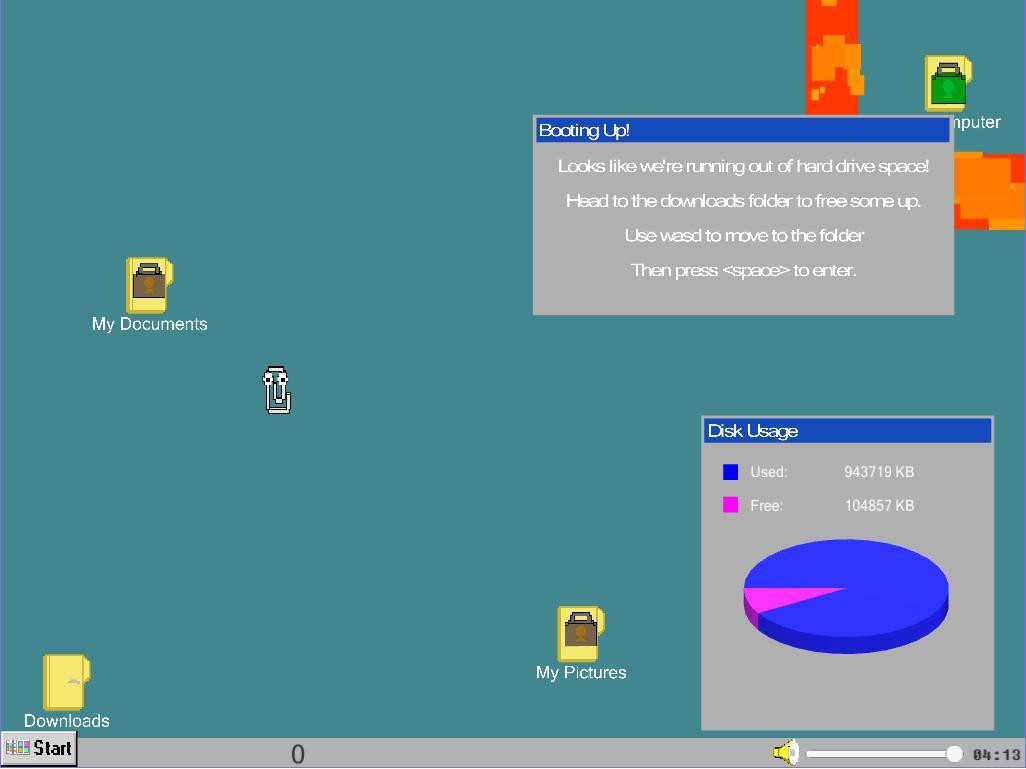Click 'Looks like we're running out' line
The width and height of the screenshot is (1026, 769).
point(743,166)
